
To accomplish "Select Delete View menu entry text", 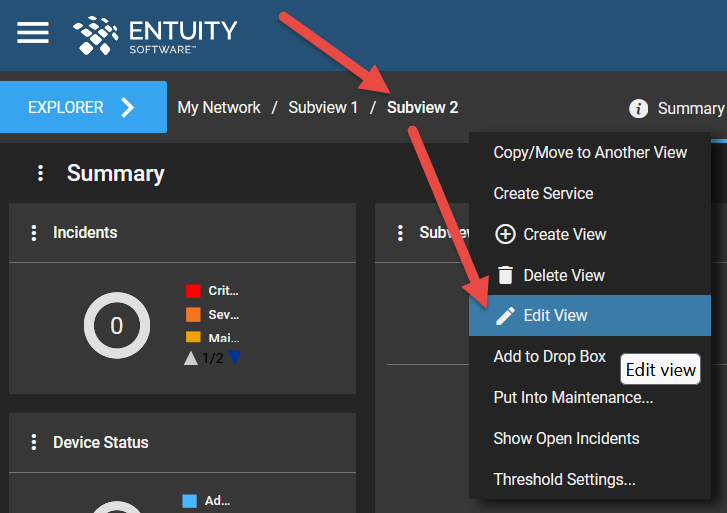I will point(564,276).
